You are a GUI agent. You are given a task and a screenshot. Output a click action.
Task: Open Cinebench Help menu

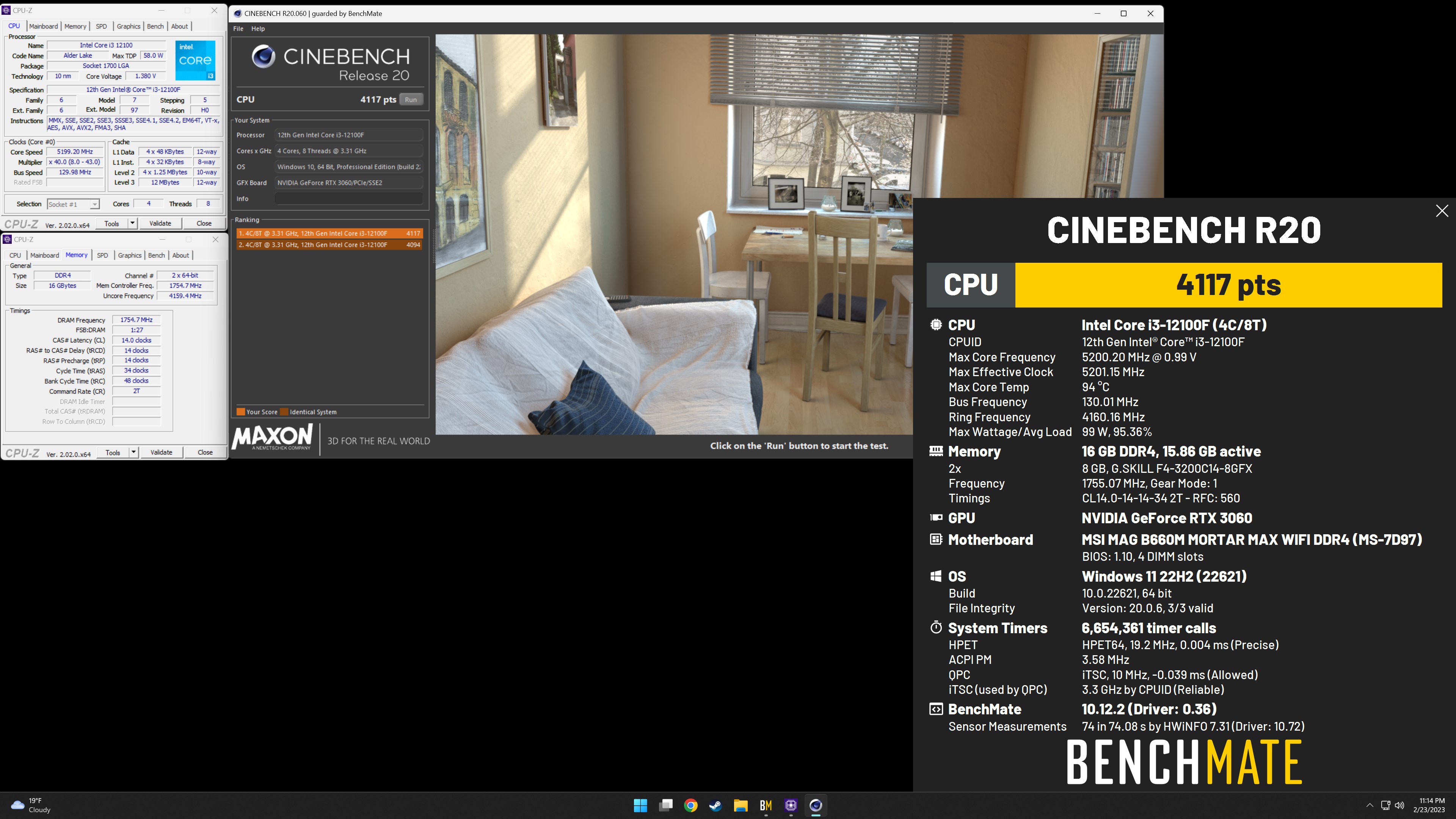click(x=258, y=28)
